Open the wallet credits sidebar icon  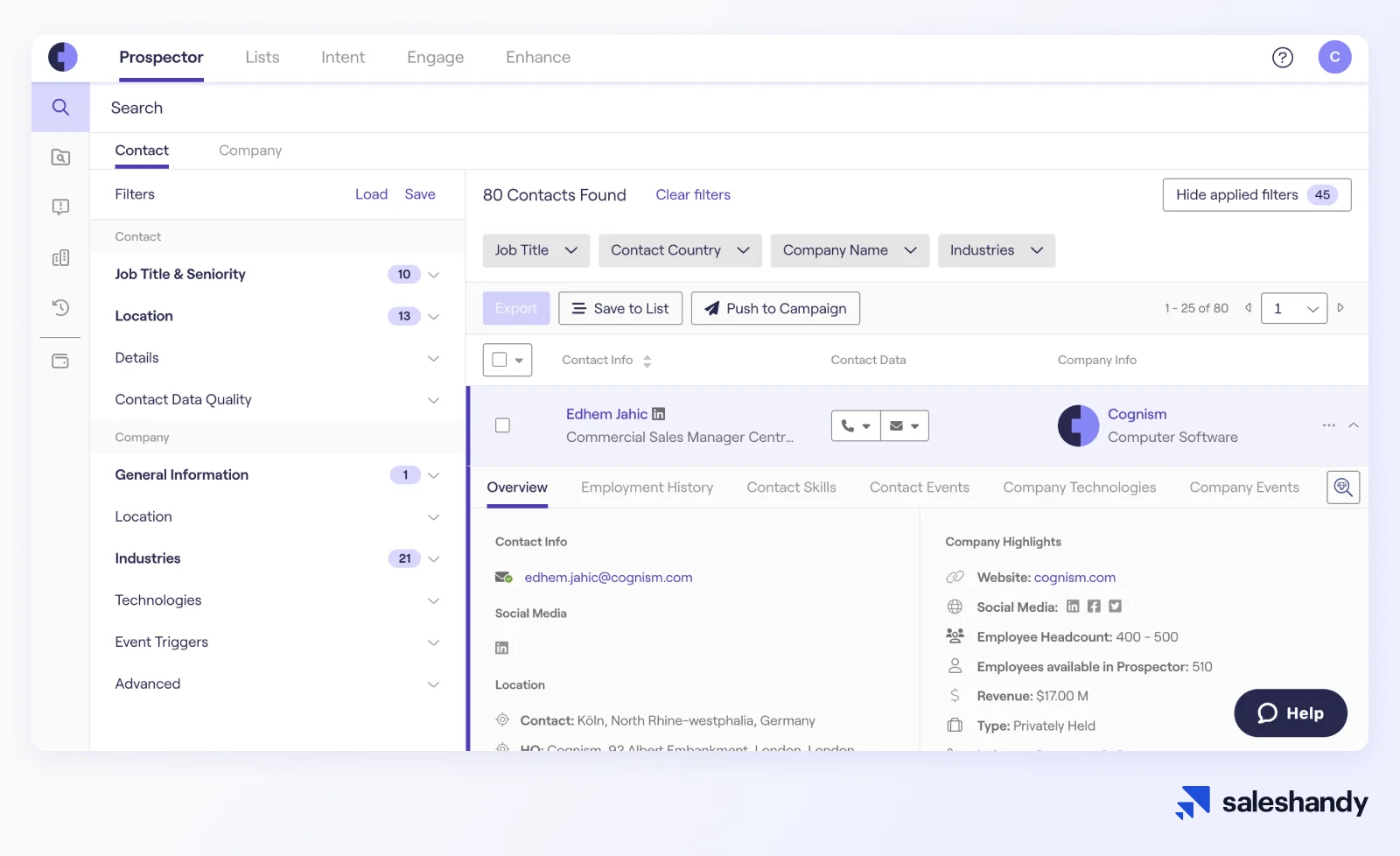(x=60, y=361)
